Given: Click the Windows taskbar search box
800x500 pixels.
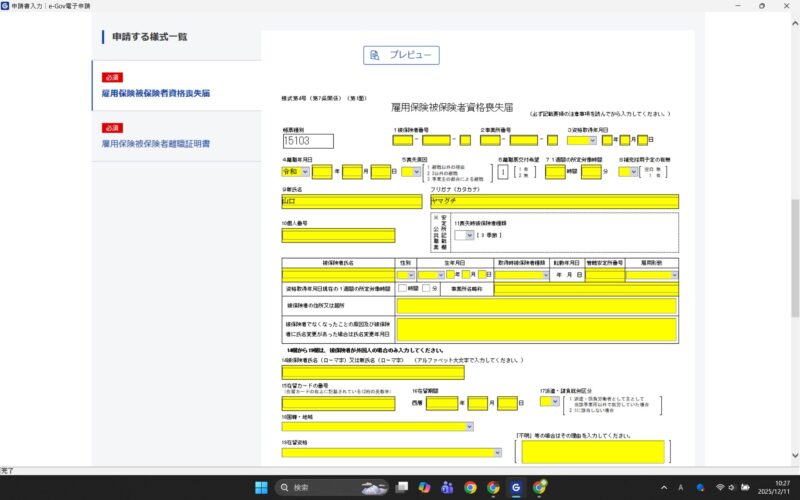Looking at the screenshot, I should point(332,488).
